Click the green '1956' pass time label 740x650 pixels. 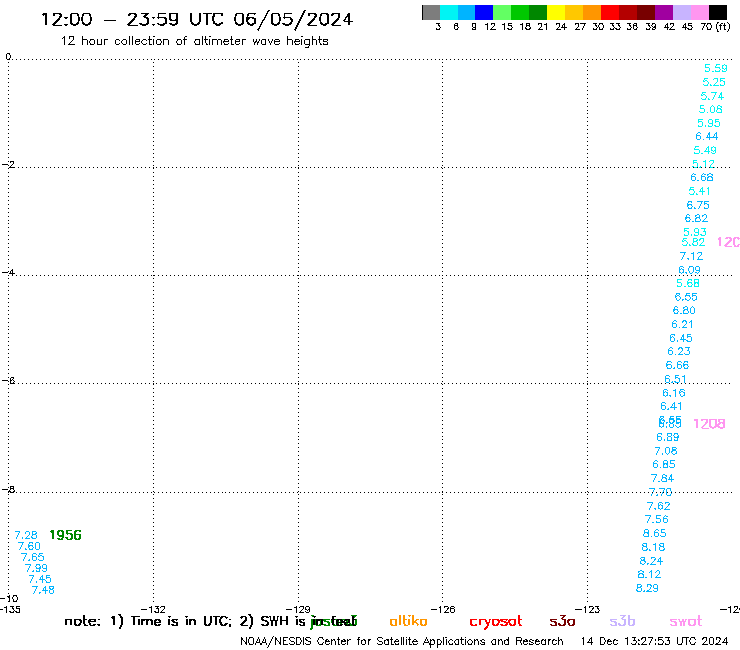coord(65,535)
